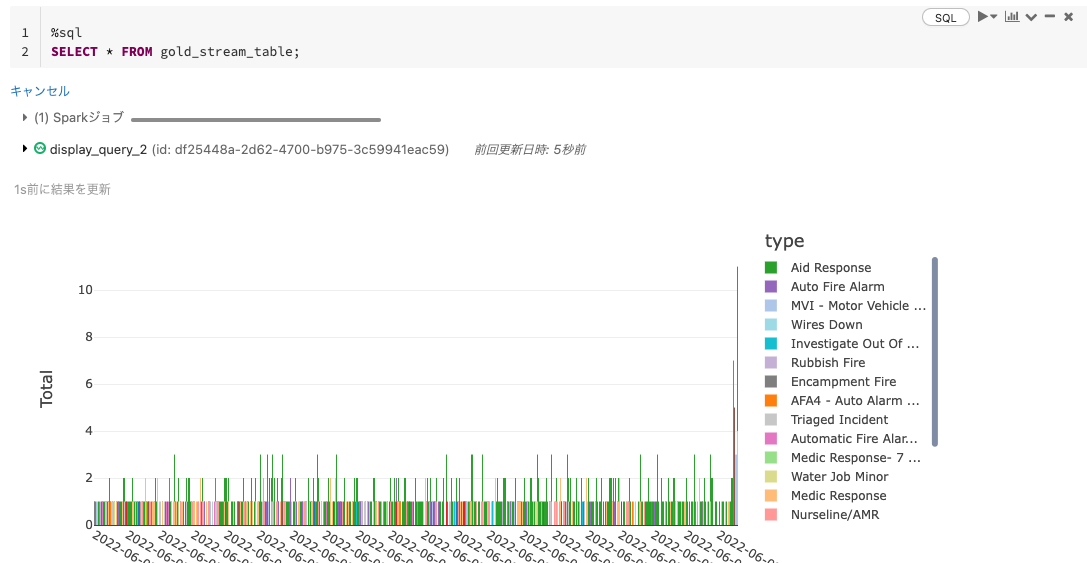Expand the display_query_2 stream details
The height and width of the screenshot is (563, 1087).
(25, 148)
